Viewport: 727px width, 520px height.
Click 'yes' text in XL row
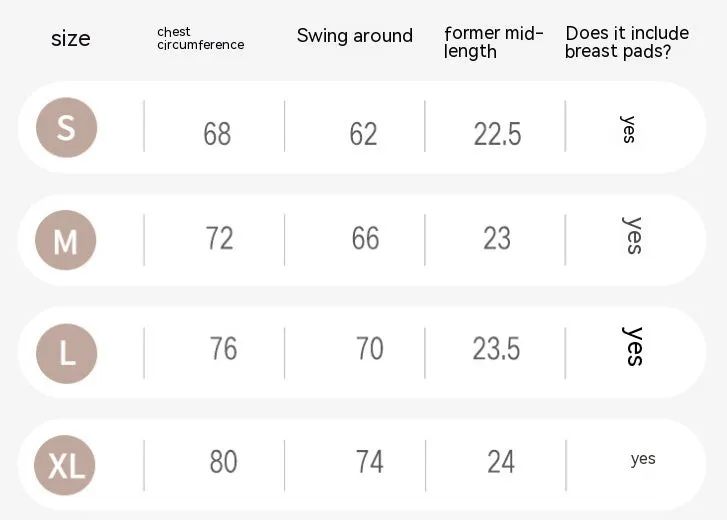tap(643, 459)
